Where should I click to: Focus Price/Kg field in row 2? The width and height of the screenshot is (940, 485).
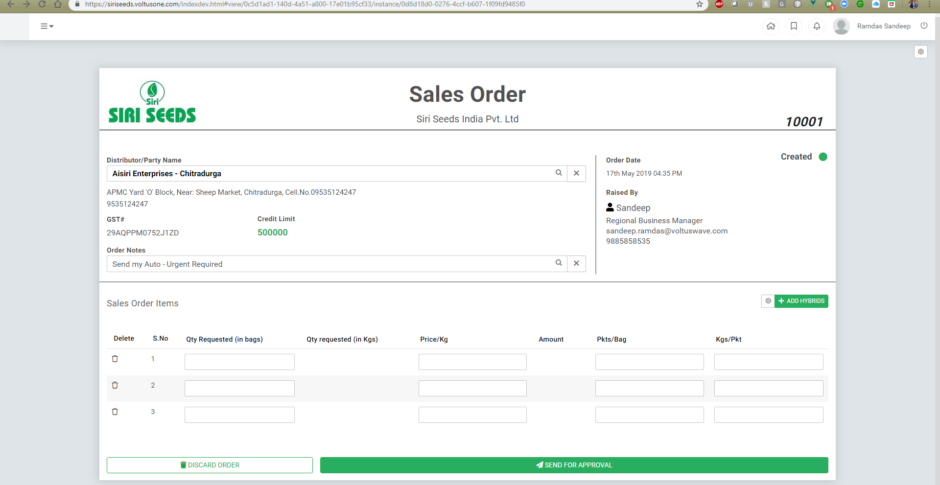pos(472,388)
